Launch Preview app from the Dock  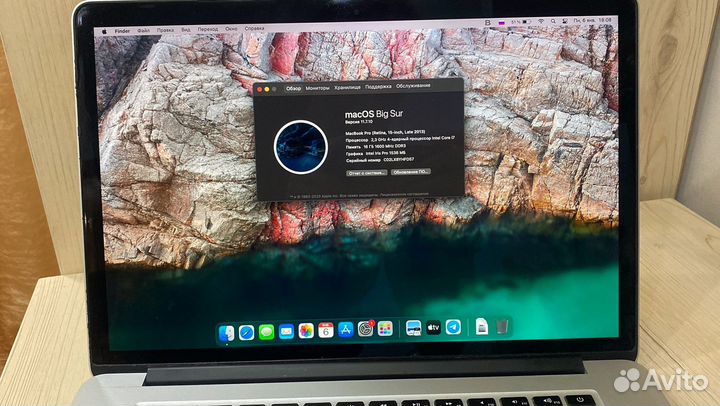coord(413,328)
